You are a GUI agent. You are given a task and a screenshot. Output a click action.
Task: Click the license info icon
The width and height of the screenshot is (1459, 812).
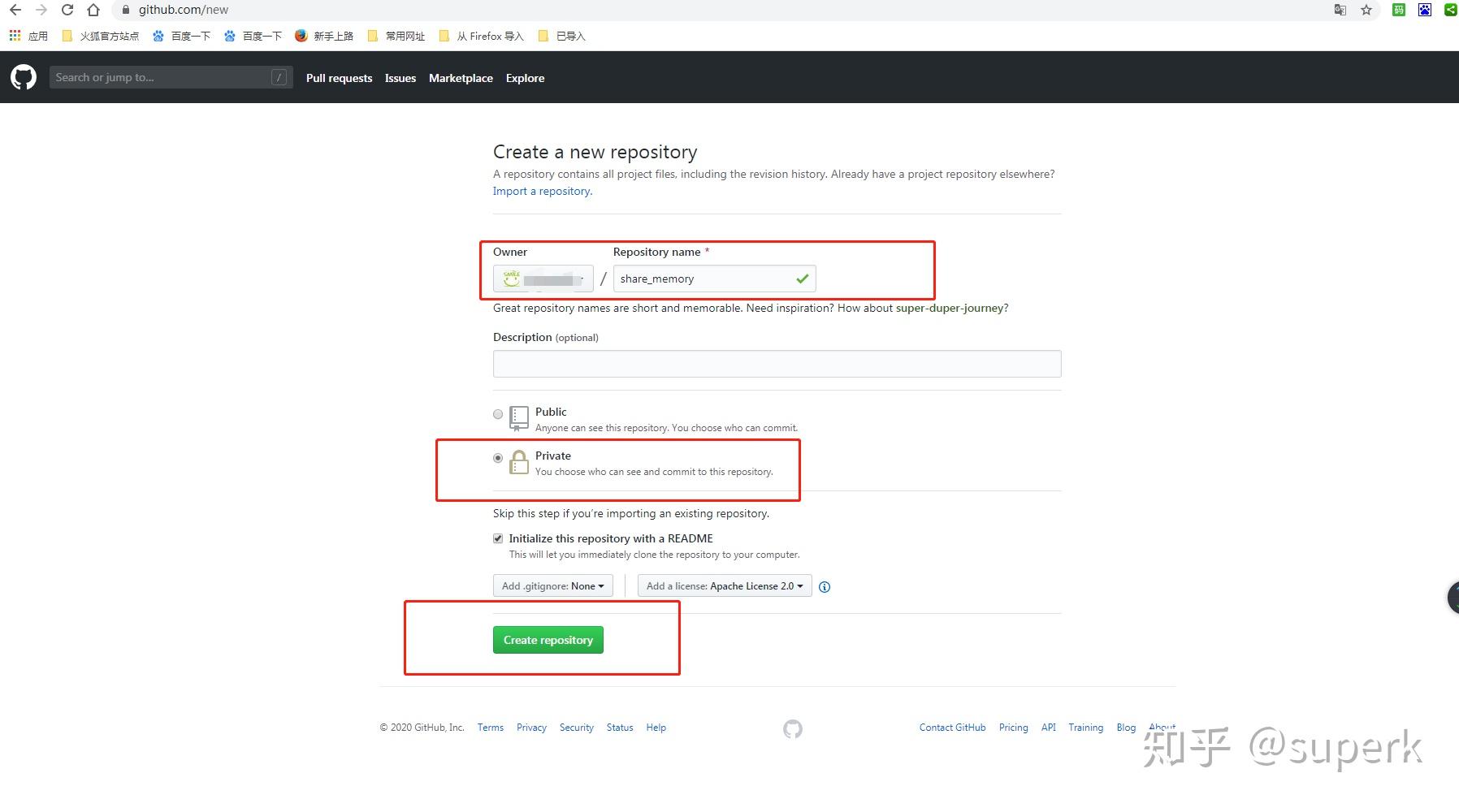click(x=825, y=587)
